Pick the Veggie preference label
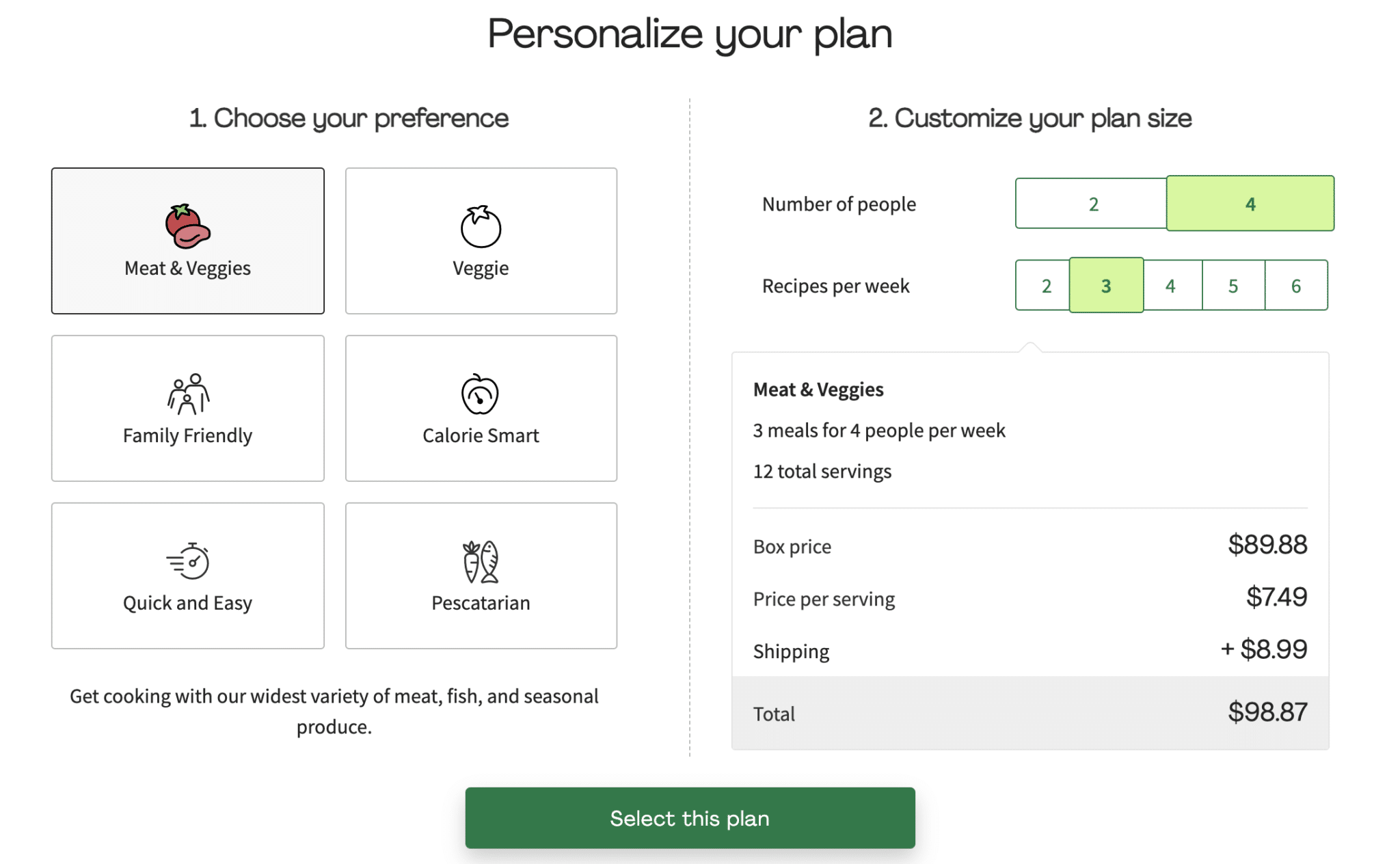This screenshot has height=864, width=1400. point(481,268)
